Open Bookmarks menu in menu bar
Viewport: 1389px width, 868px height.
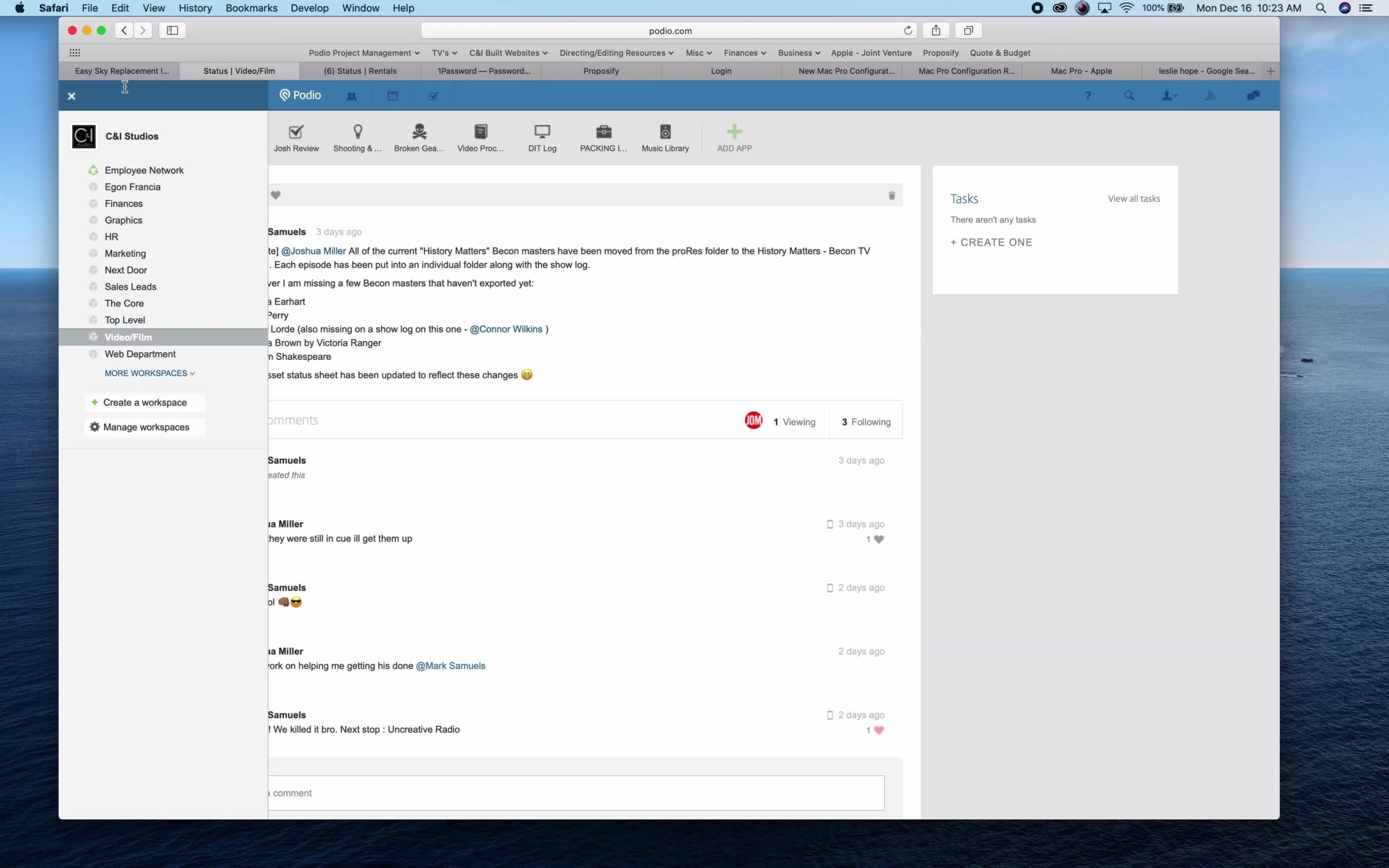[x=251, y=8]
